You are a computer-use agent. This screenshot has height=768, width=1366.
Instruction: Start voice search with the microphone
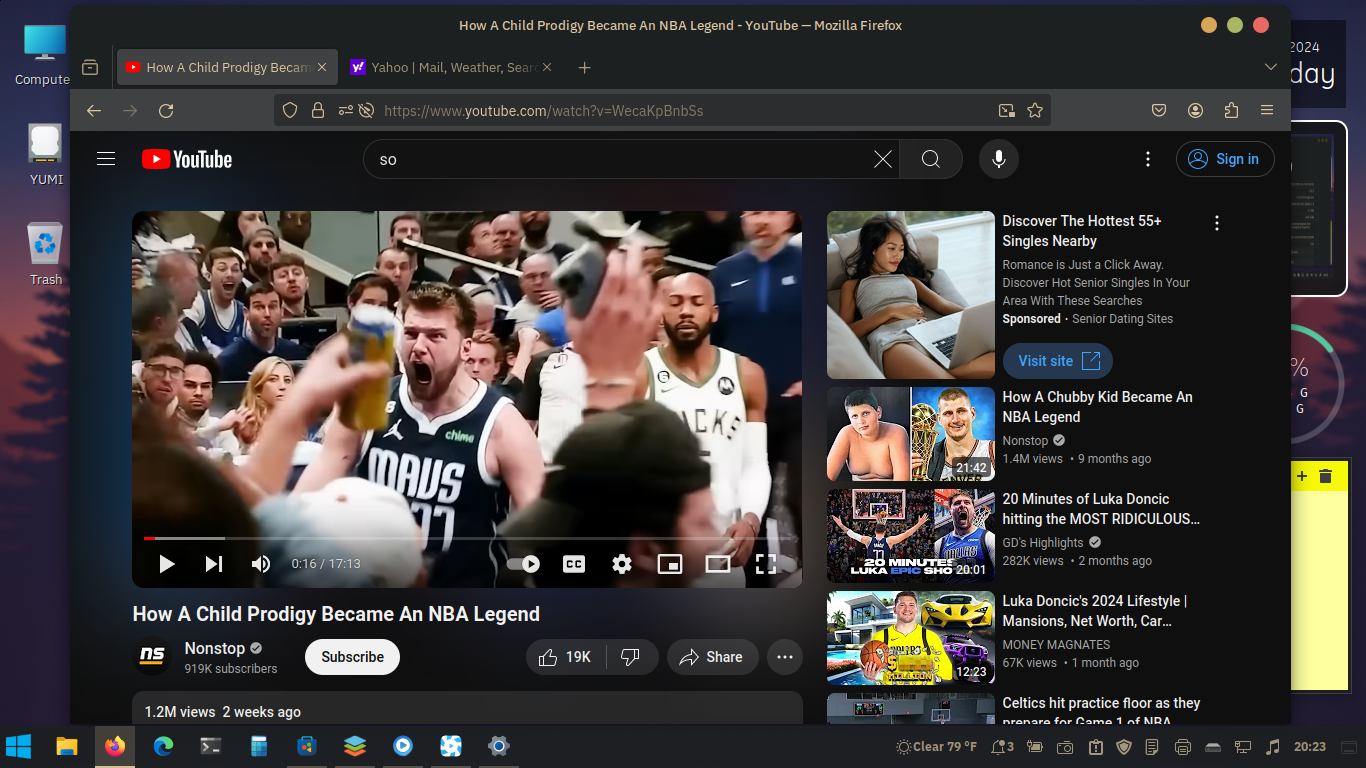pos(999,159)
